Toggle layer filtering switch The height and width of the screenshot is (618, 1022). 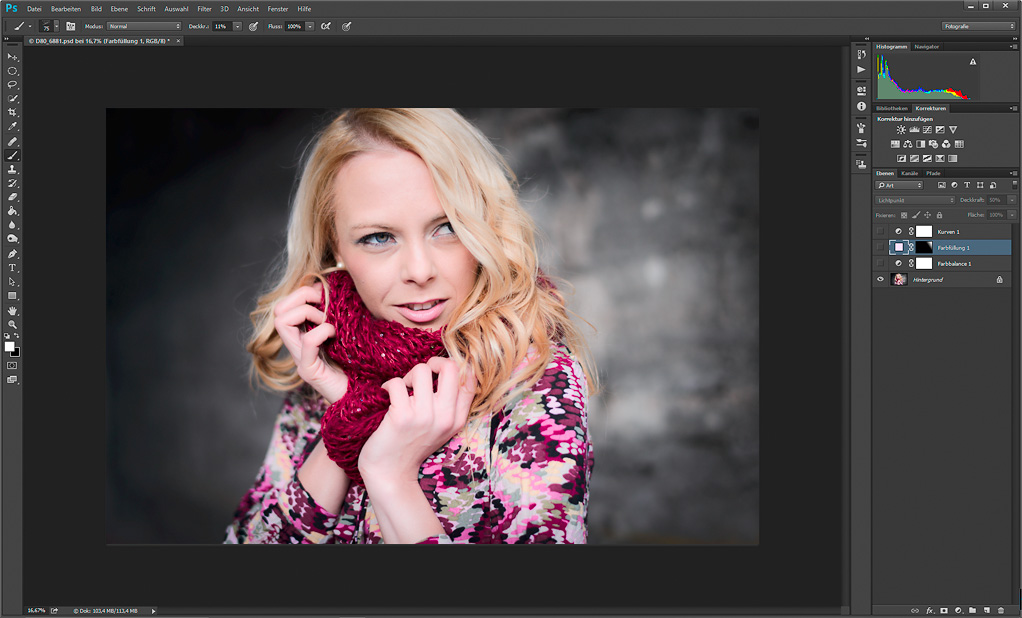(x=1014, y=185)
